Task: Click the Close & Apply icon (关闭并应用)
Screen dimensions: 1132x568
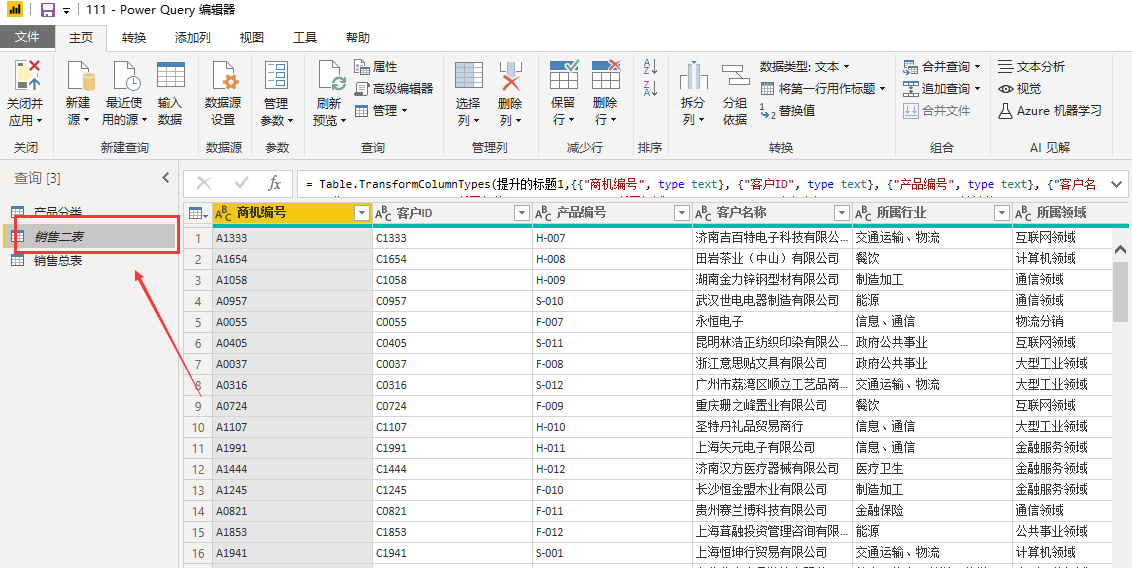Action: click(27, 76)
